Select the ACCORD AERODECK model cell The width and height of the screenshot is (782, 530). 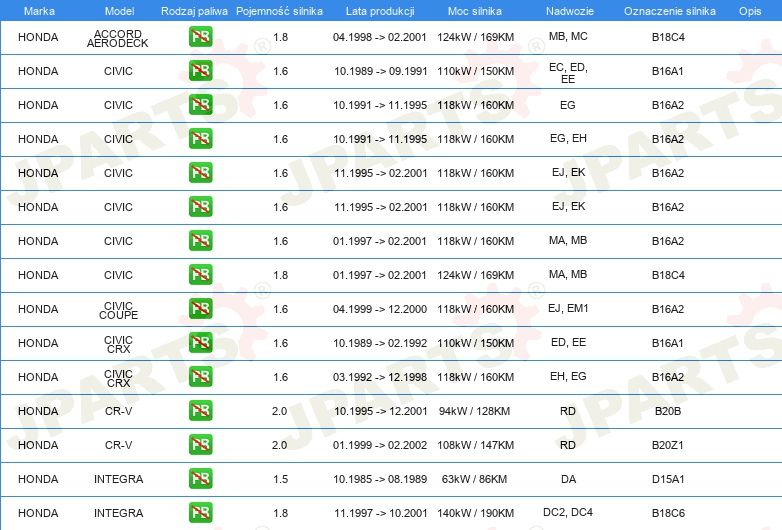(118, 38)
